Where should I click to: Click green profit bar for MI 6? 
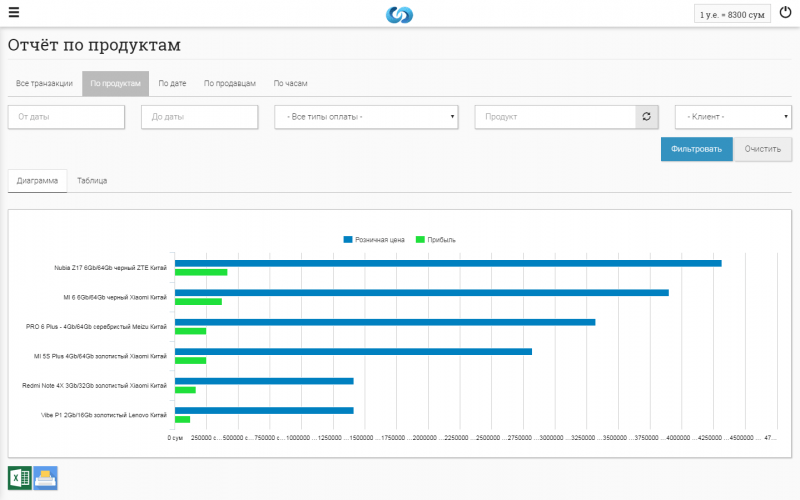(x=198, y=302)
